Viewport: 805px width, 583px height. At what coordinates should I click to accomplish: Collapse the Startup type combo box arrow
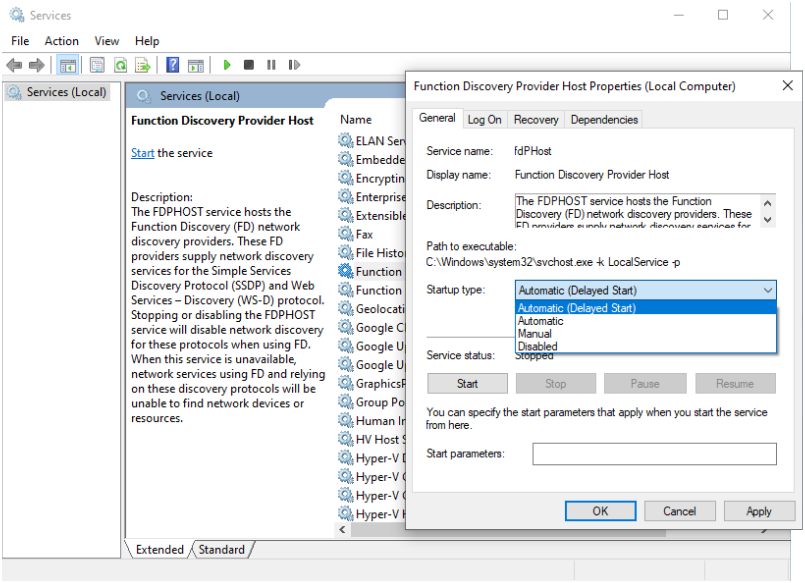767,290
